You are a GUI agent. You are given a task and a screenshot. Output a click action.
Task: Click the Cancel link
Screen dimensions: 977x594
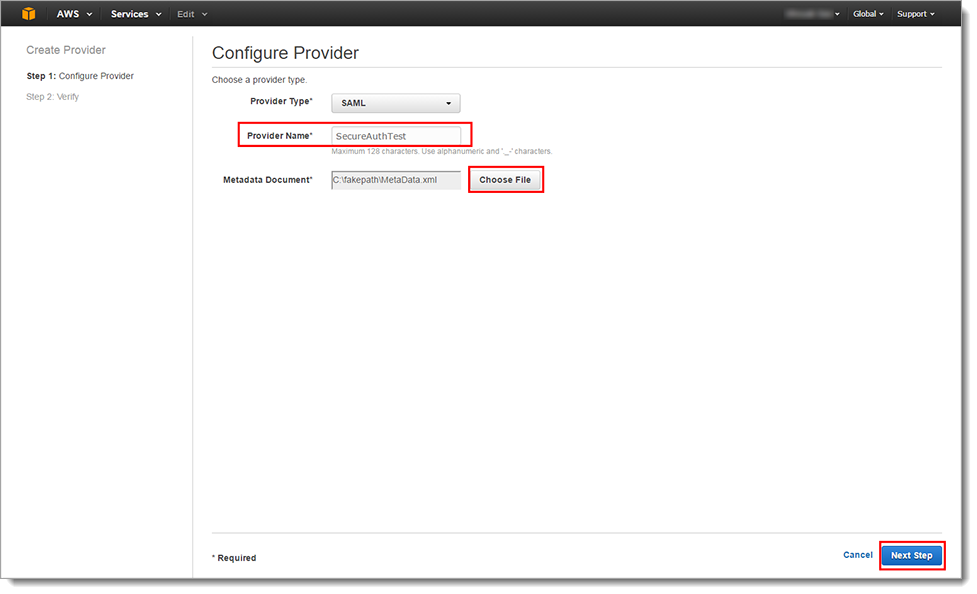[857, 555]
